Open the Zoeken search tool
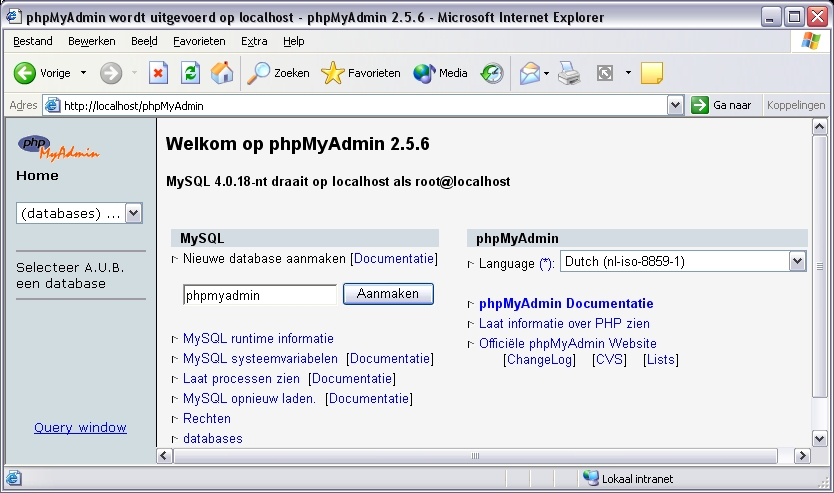Image resolution: width=834 pixels, height=493 pixels. 278,73
